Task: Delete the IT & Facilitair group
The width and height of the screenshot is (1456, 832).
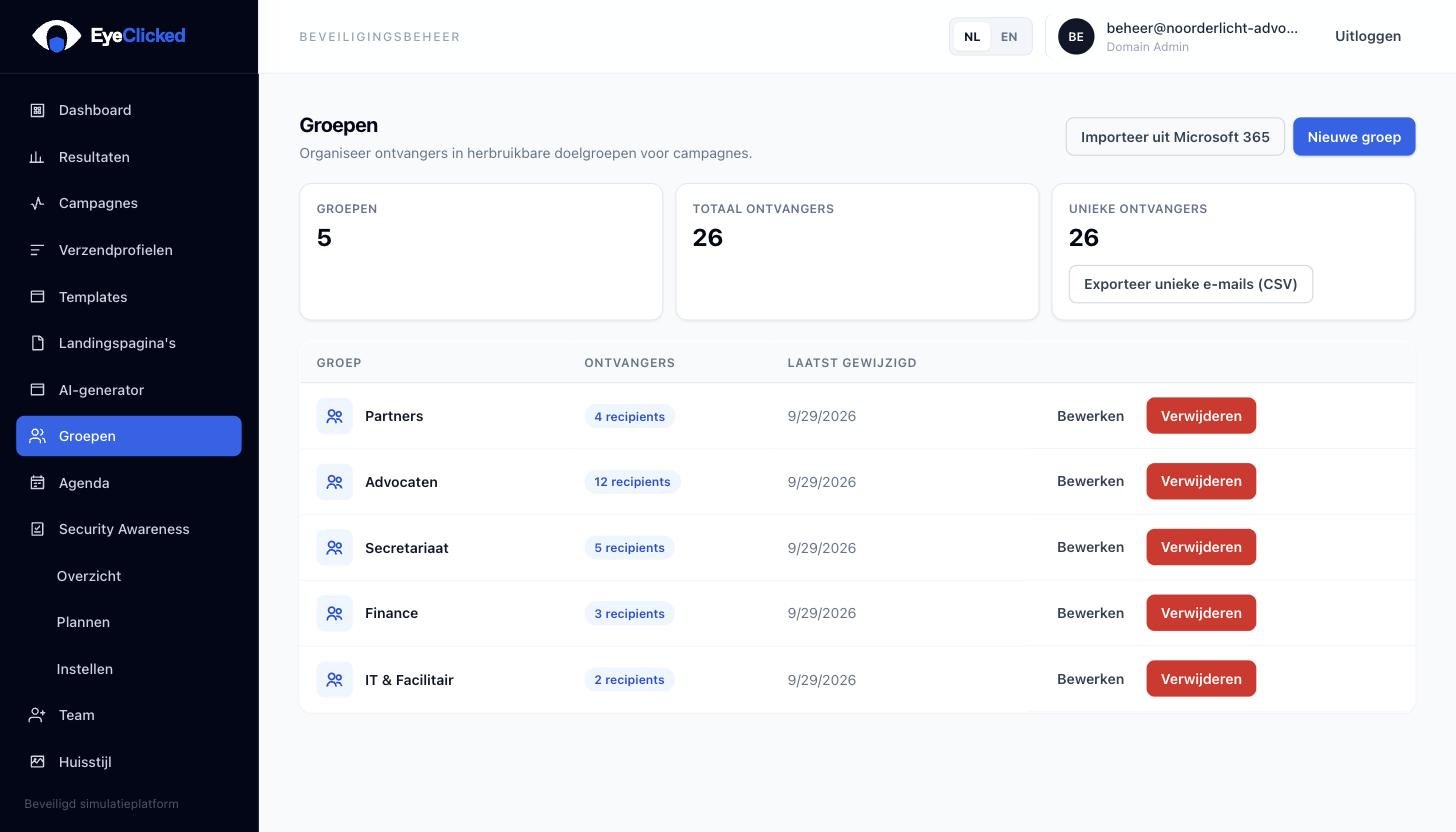Action: pos(1201,679)
